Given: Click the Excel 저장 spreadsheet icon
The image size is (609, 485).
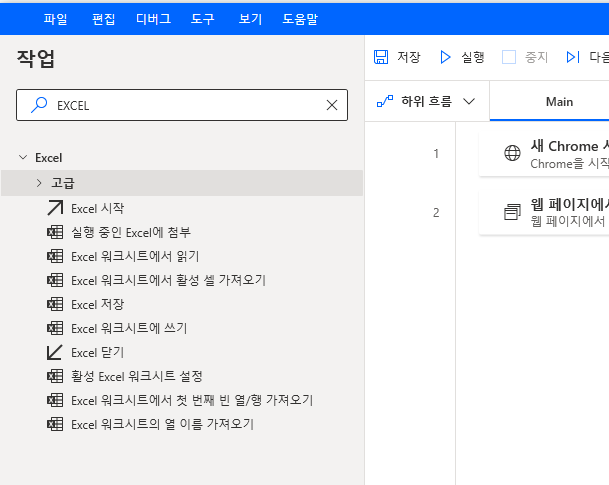Looking at the screenshot, I should [x=55, y=304].
